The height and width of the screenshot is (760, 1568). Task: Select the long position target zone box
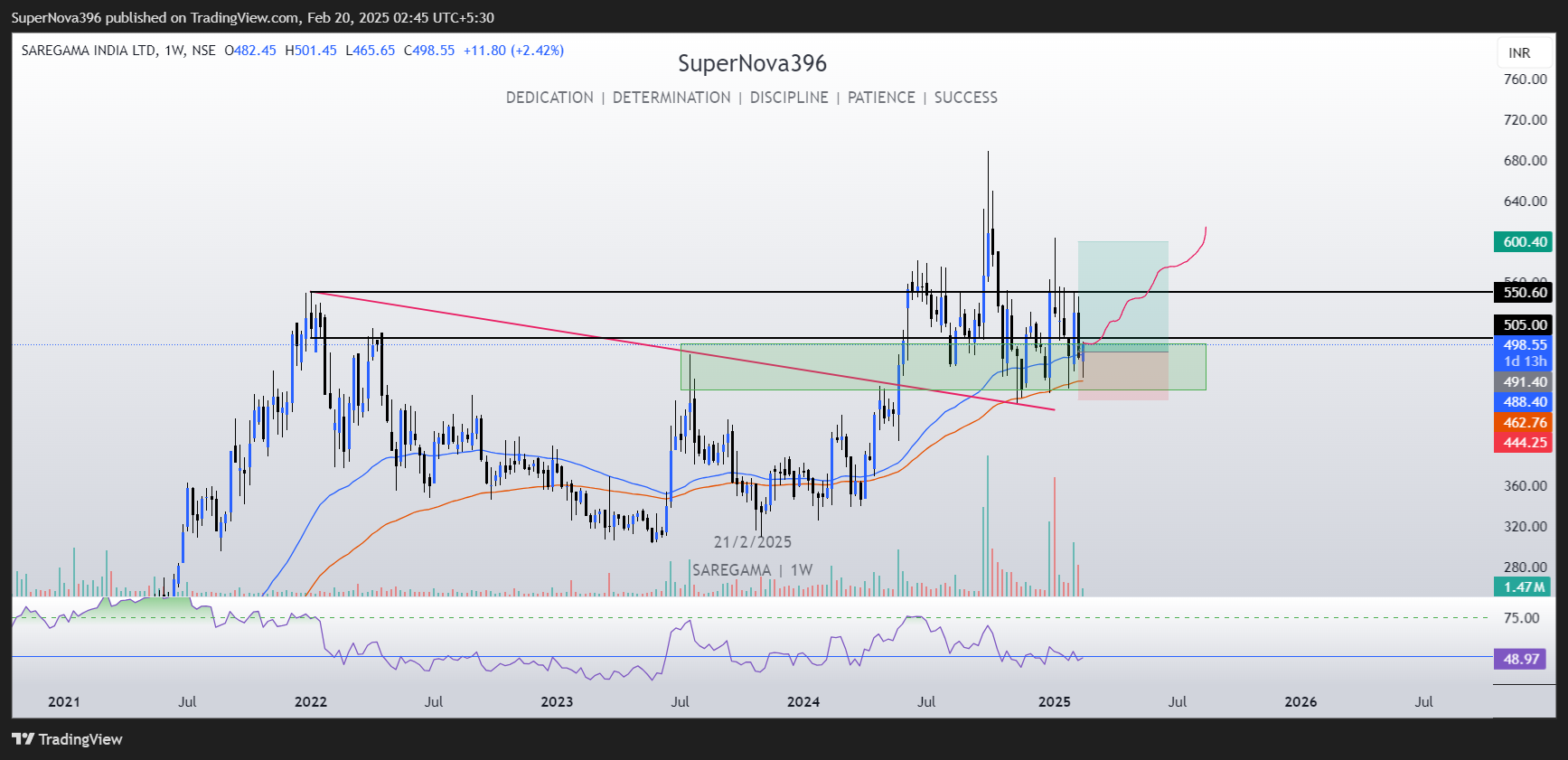[x=1123, y=296]
